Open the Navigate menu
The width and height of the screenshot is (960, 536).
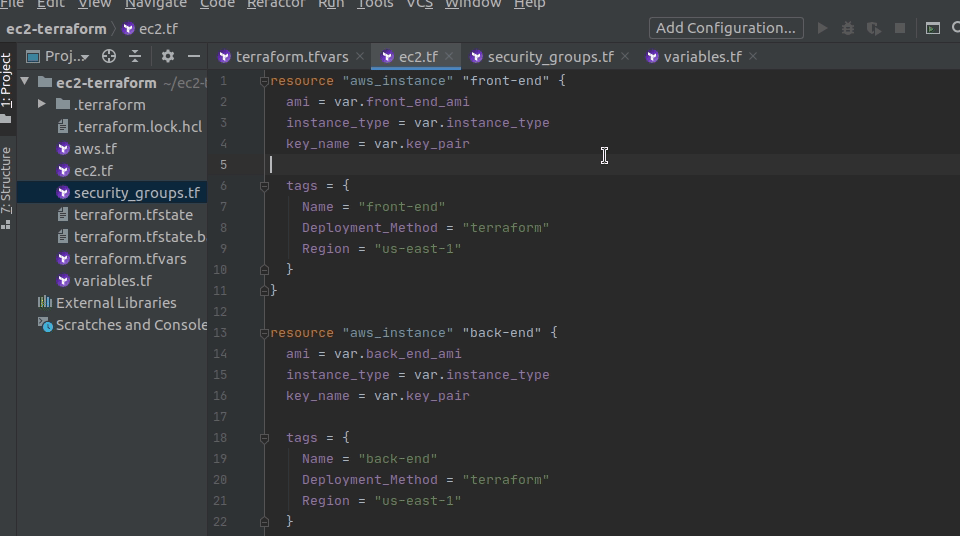(156, 4)
